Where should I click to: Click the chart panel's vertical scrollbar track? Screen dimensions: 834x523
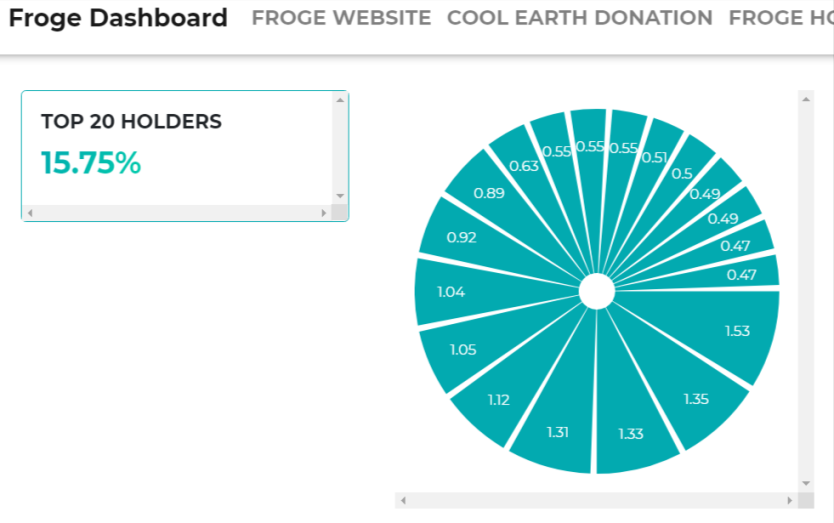(x=806, y=290)
